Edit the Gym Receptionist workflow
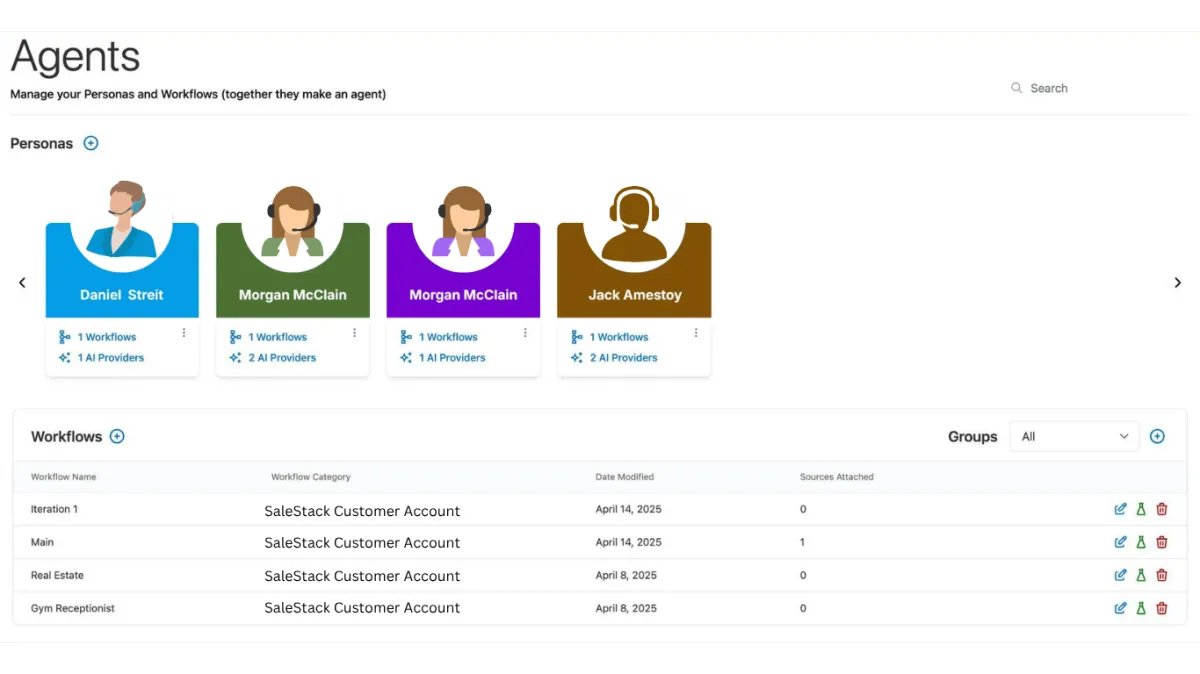The height and width of the screenshot is (674, 1200). (x=1120, y=608)
